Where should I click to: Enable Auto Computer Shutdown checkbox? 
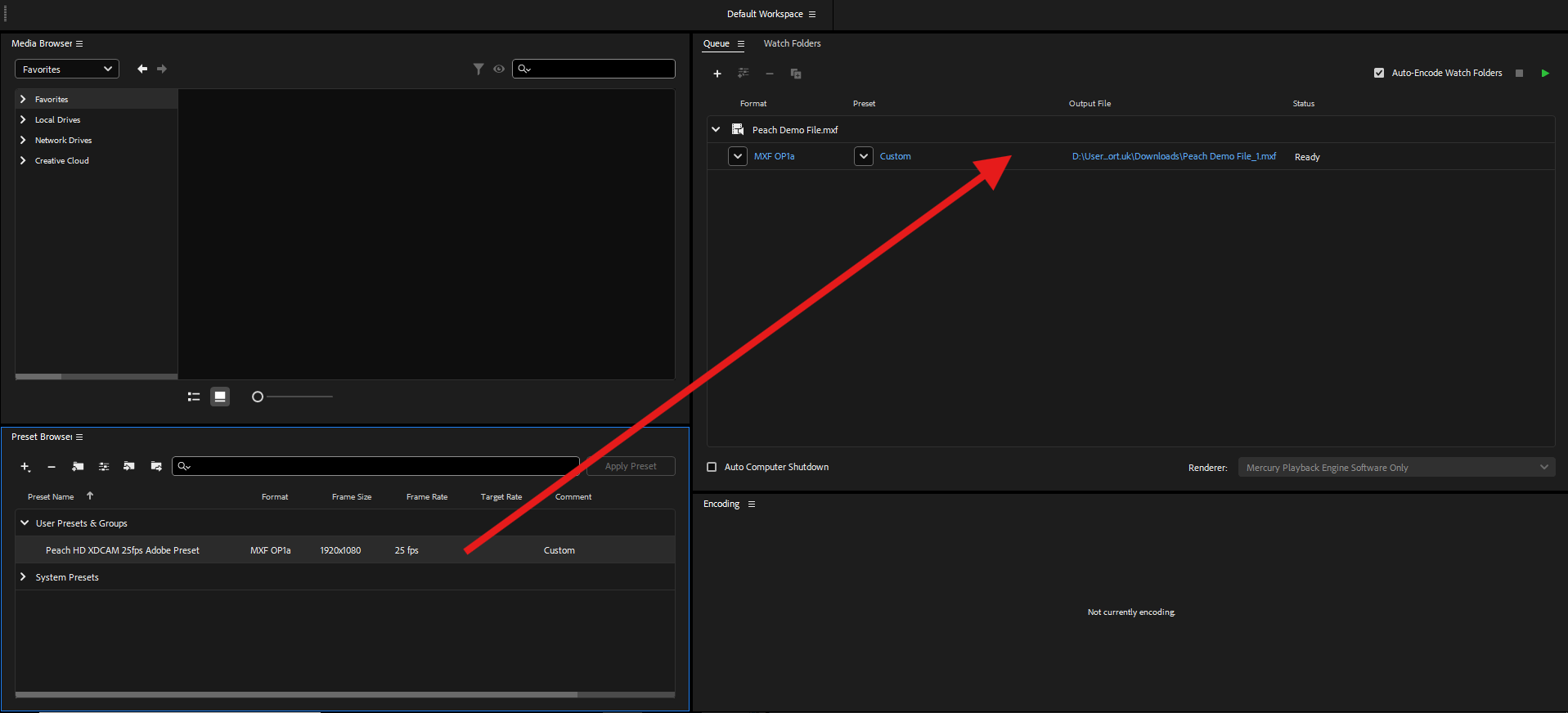click(x=712, y=467)
